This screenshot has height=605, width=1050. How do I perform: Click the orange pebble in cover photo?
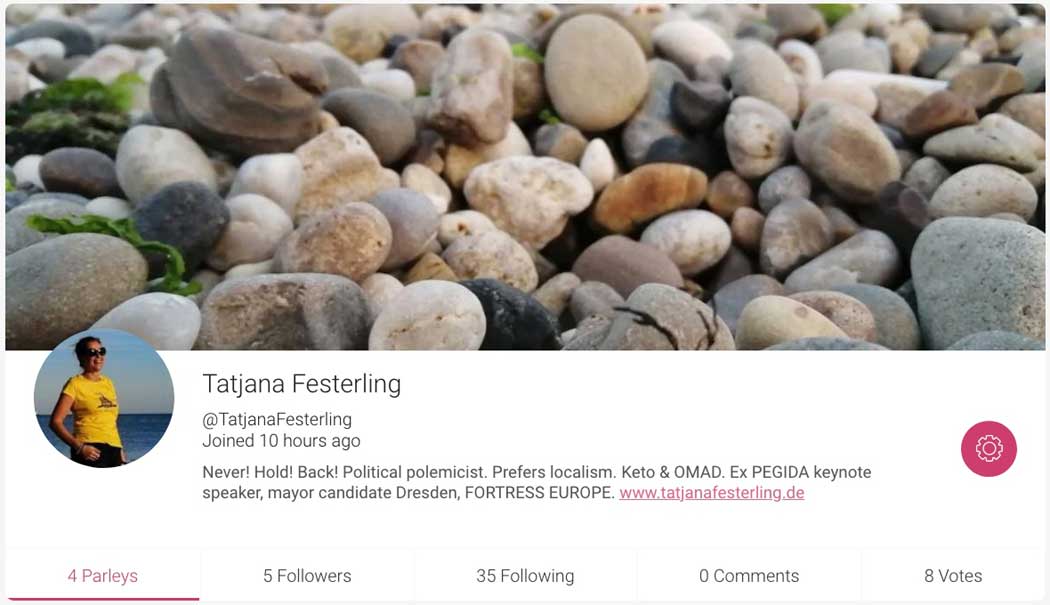pyautogui.click(x=649, y=196)
